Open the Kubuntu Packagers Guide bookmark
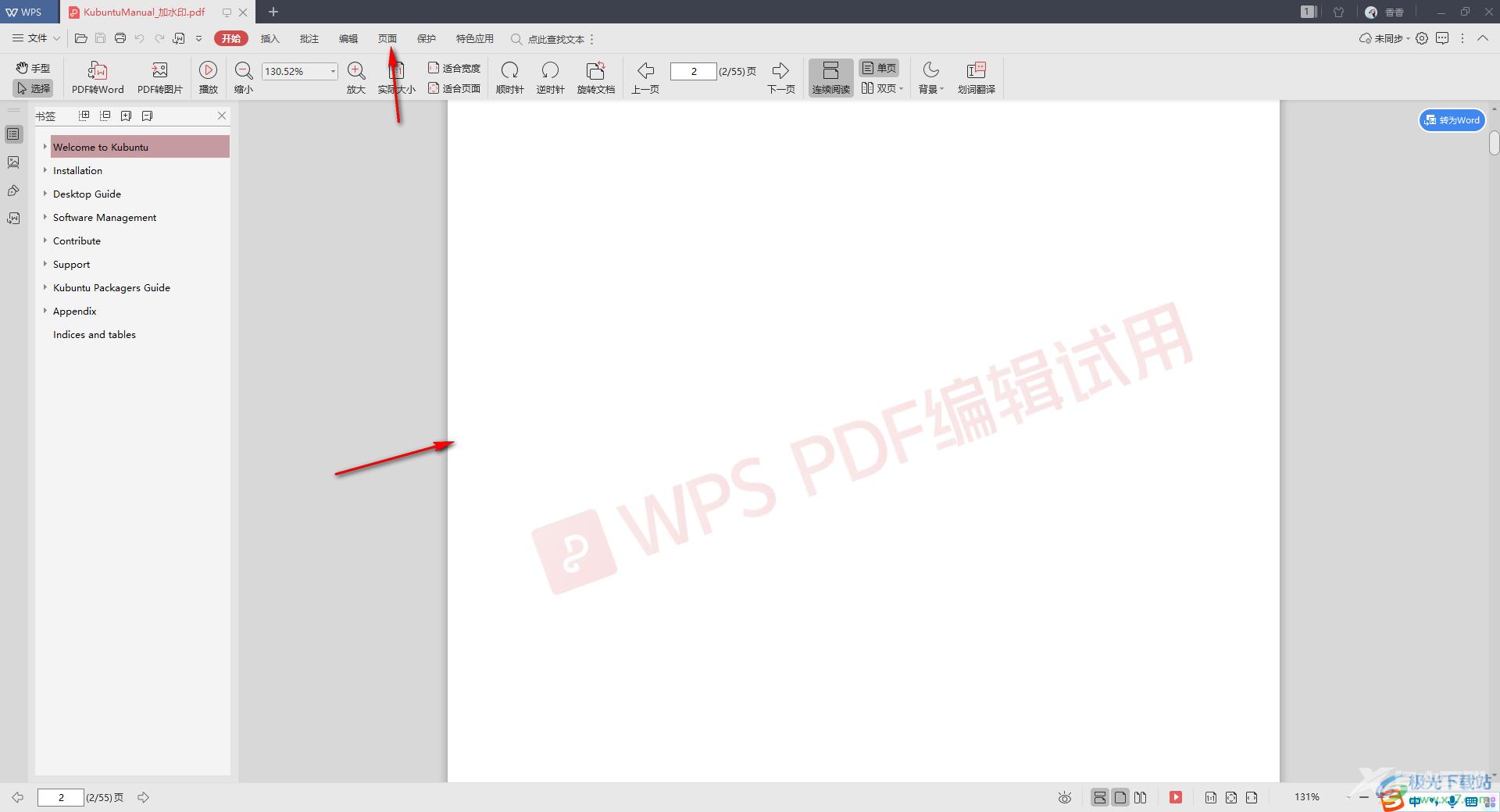Image resolution: width=1500 pixels, height=812 pixels. click(x=112, y=287)
